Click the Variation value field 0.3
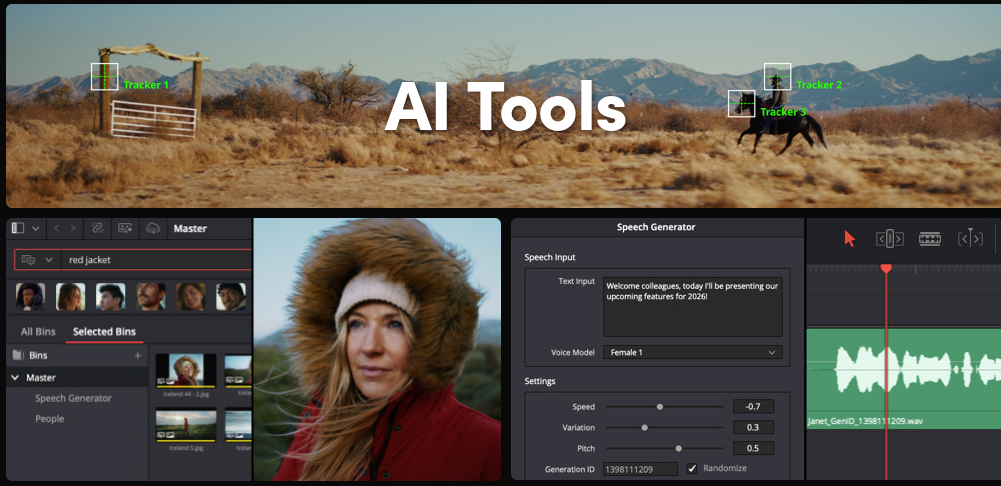The height and width of the screenshot is (486, 1001). tap(753, 427)
